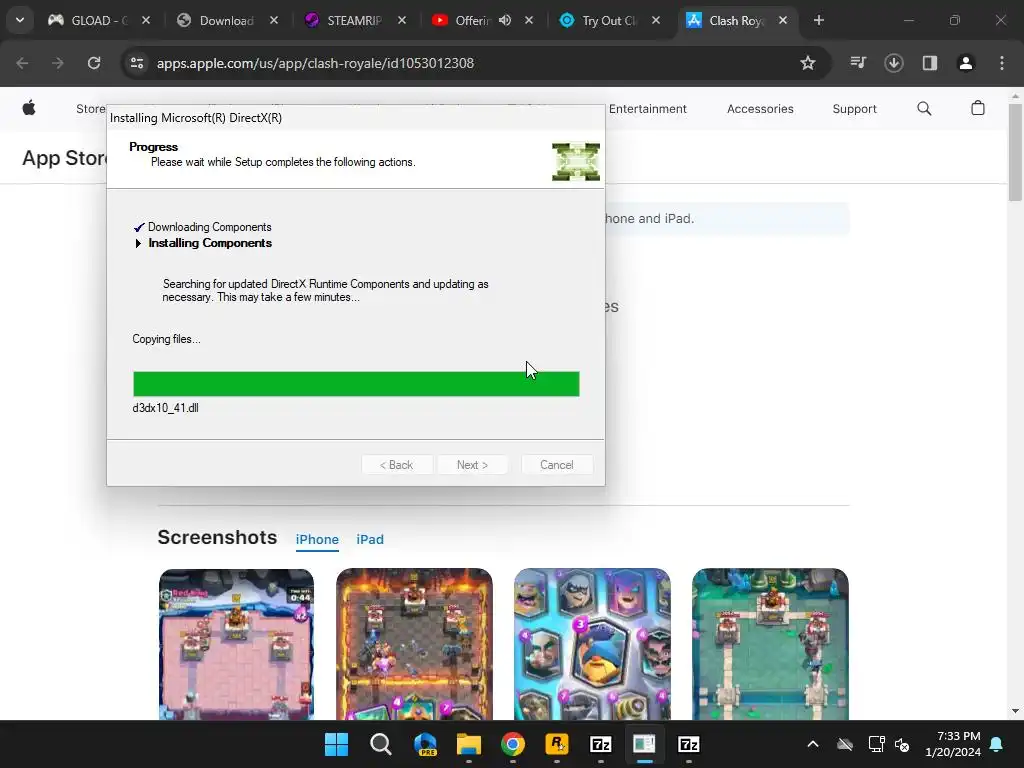Screen dimensions: 1024x768
Task: Open the first 7-Zip taskbar icon
Action: pyautogui.click(x=601, y=744)
